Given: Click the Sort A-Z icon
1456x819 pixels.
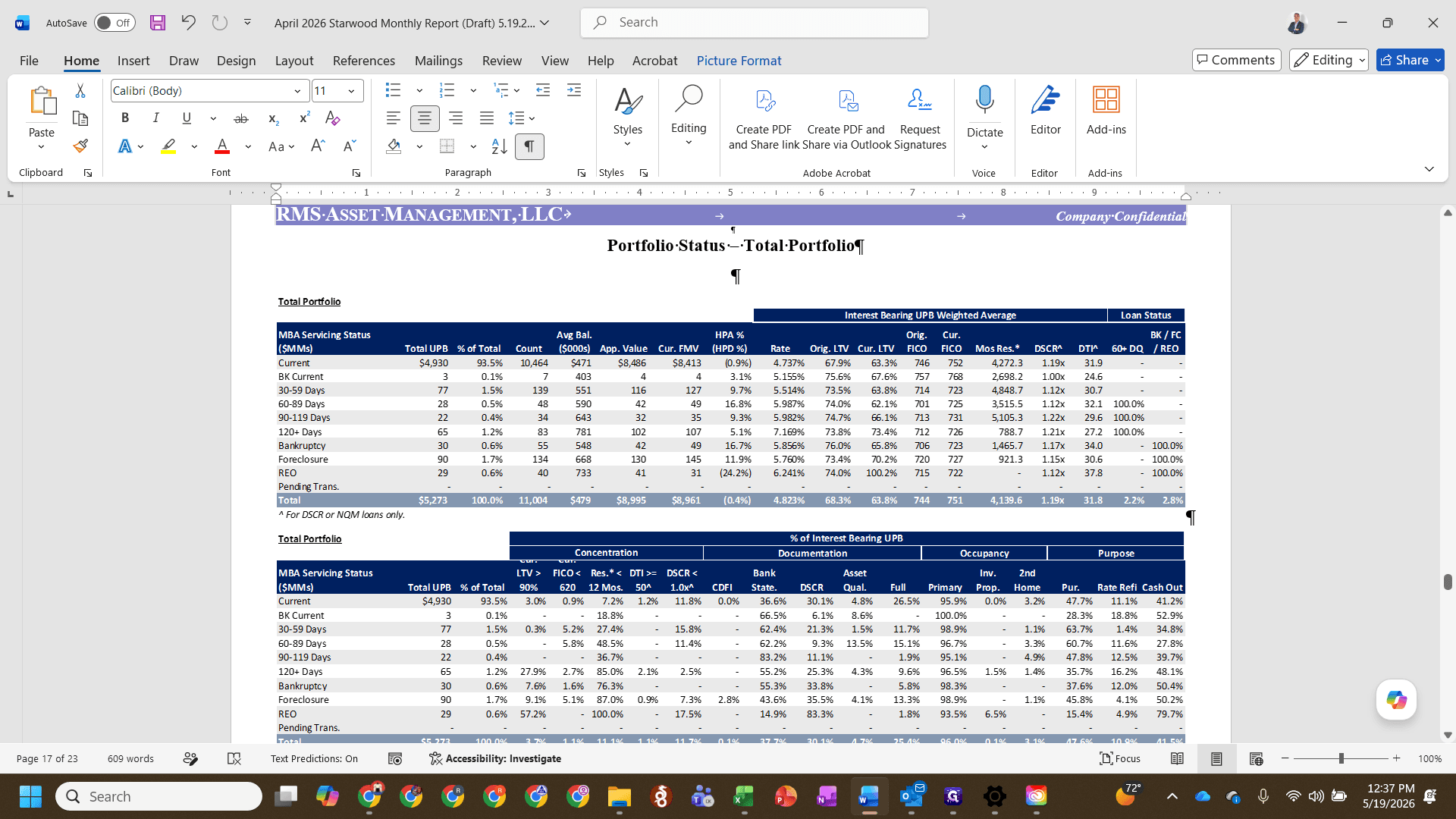Looking at the screenshot, I should tap(499, 146).
